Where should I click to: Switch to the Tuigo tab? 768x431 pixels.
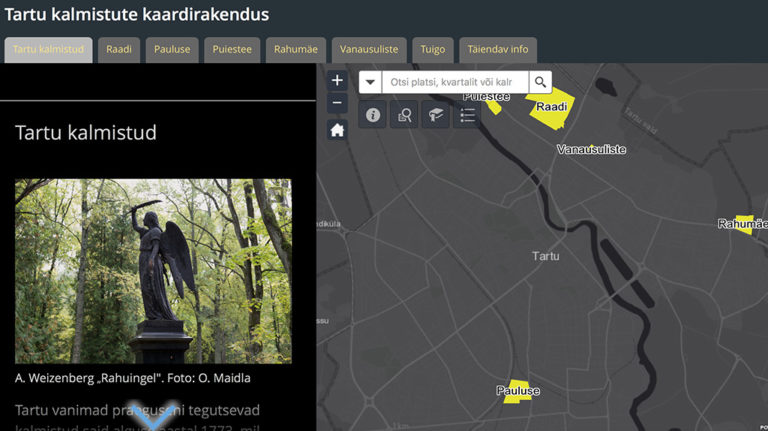433,49
